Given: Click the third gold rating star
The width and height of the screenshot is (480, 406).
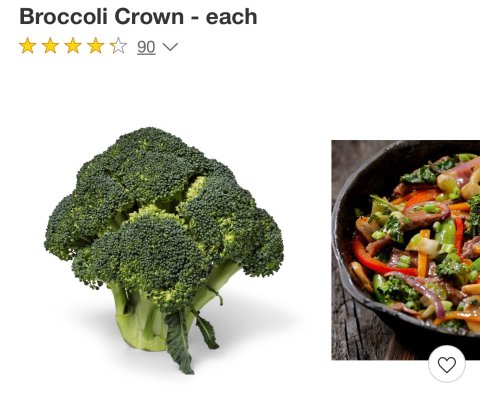Looking at the screenshot, I should (x=73, y=46).
